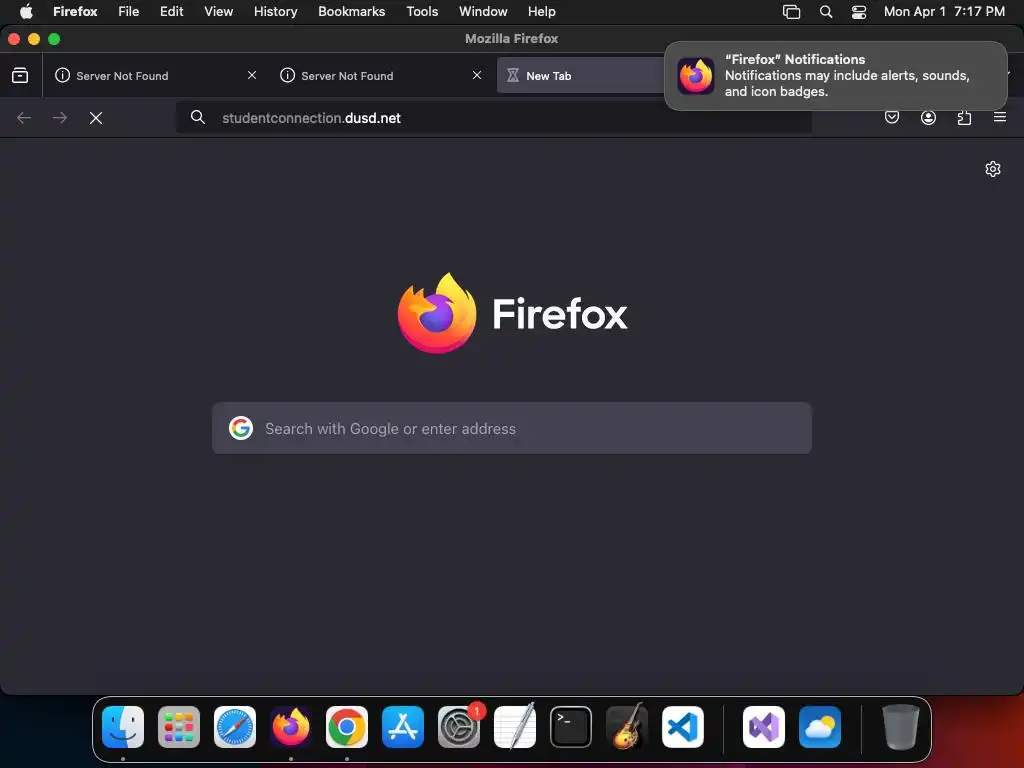Viewport: 1024px width, 768px height.
Task: Click the screen mirroring menu bar icon
Action: click(792, 12)
